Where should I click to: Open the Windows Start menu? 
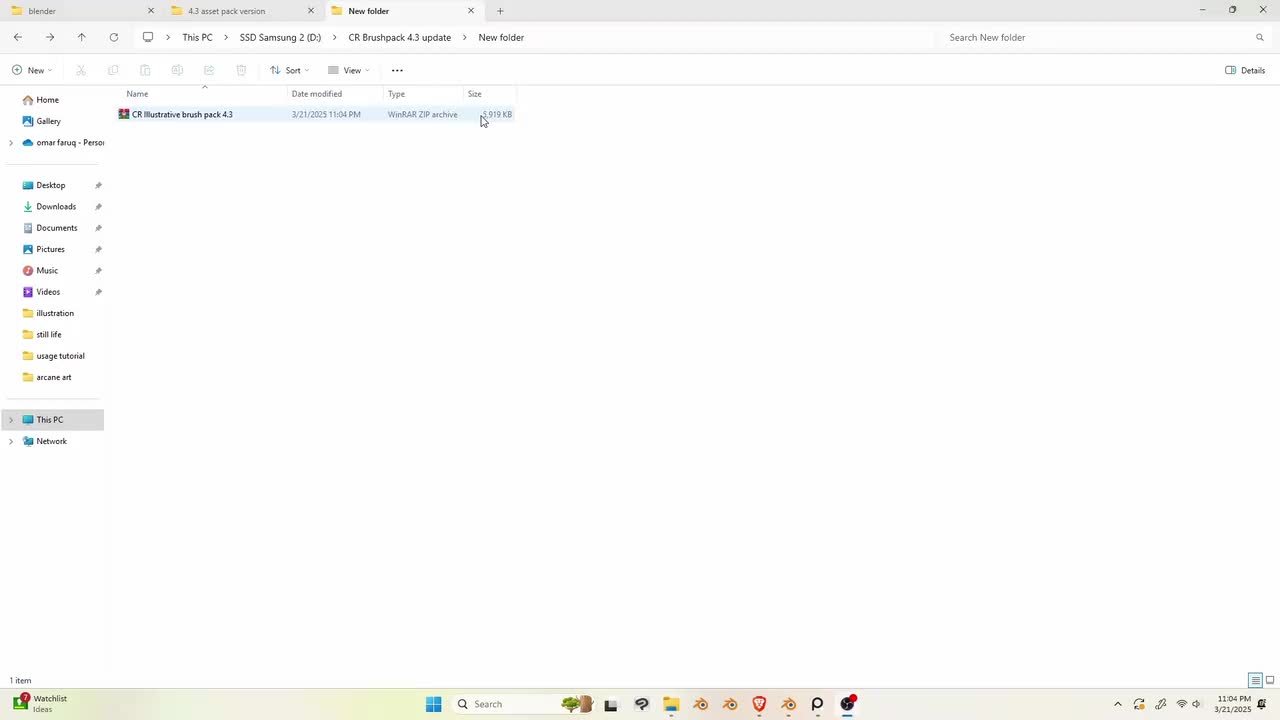pyautogui.click(x=433, y=704)
